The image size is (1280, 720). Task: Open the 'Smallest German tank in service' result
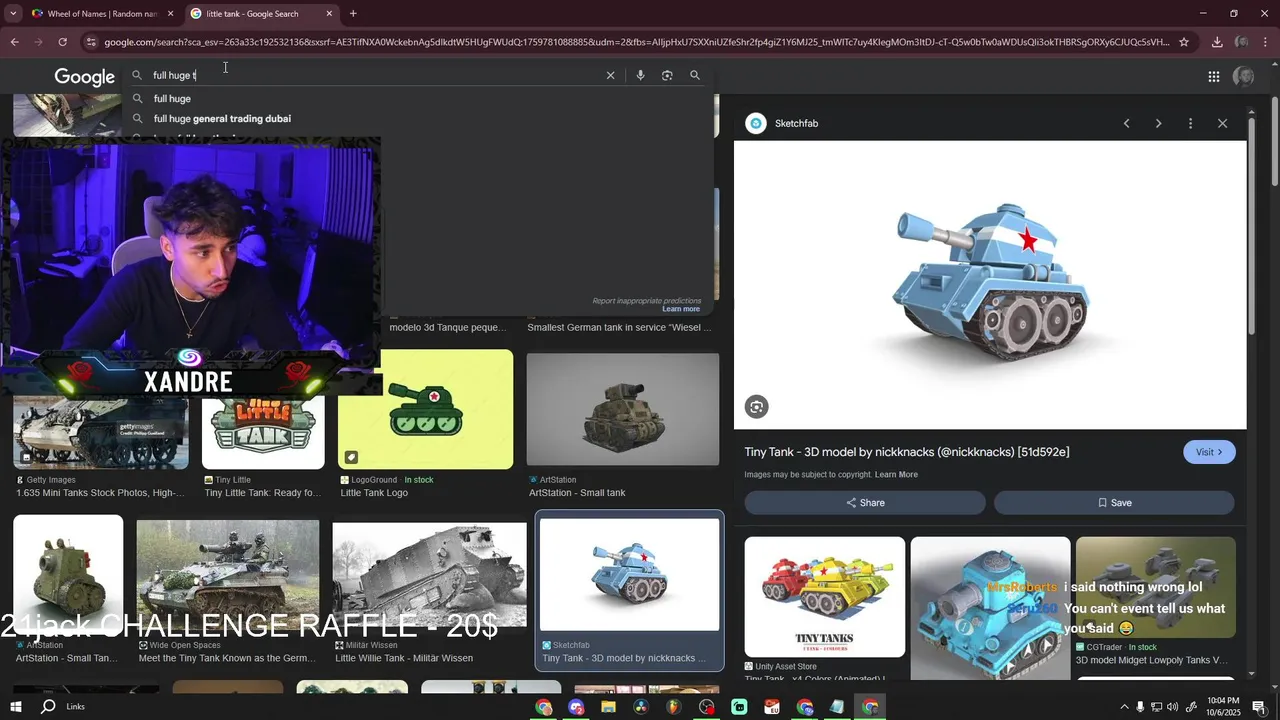tap(619, 327)
